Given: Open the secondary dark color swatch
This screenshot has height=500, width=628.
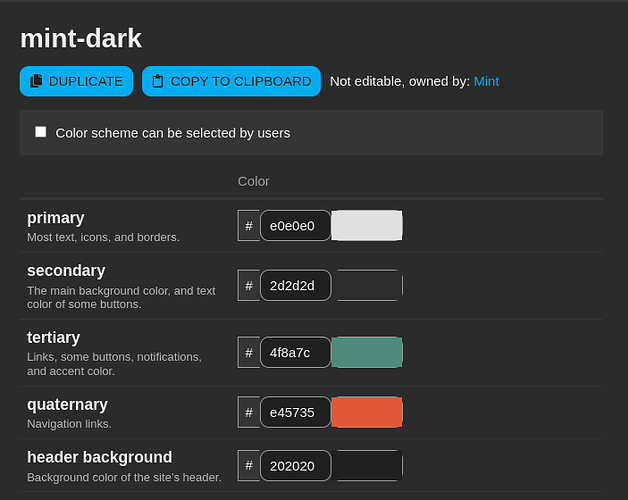Looking at the screenshot, I should (x=367, y=286).
